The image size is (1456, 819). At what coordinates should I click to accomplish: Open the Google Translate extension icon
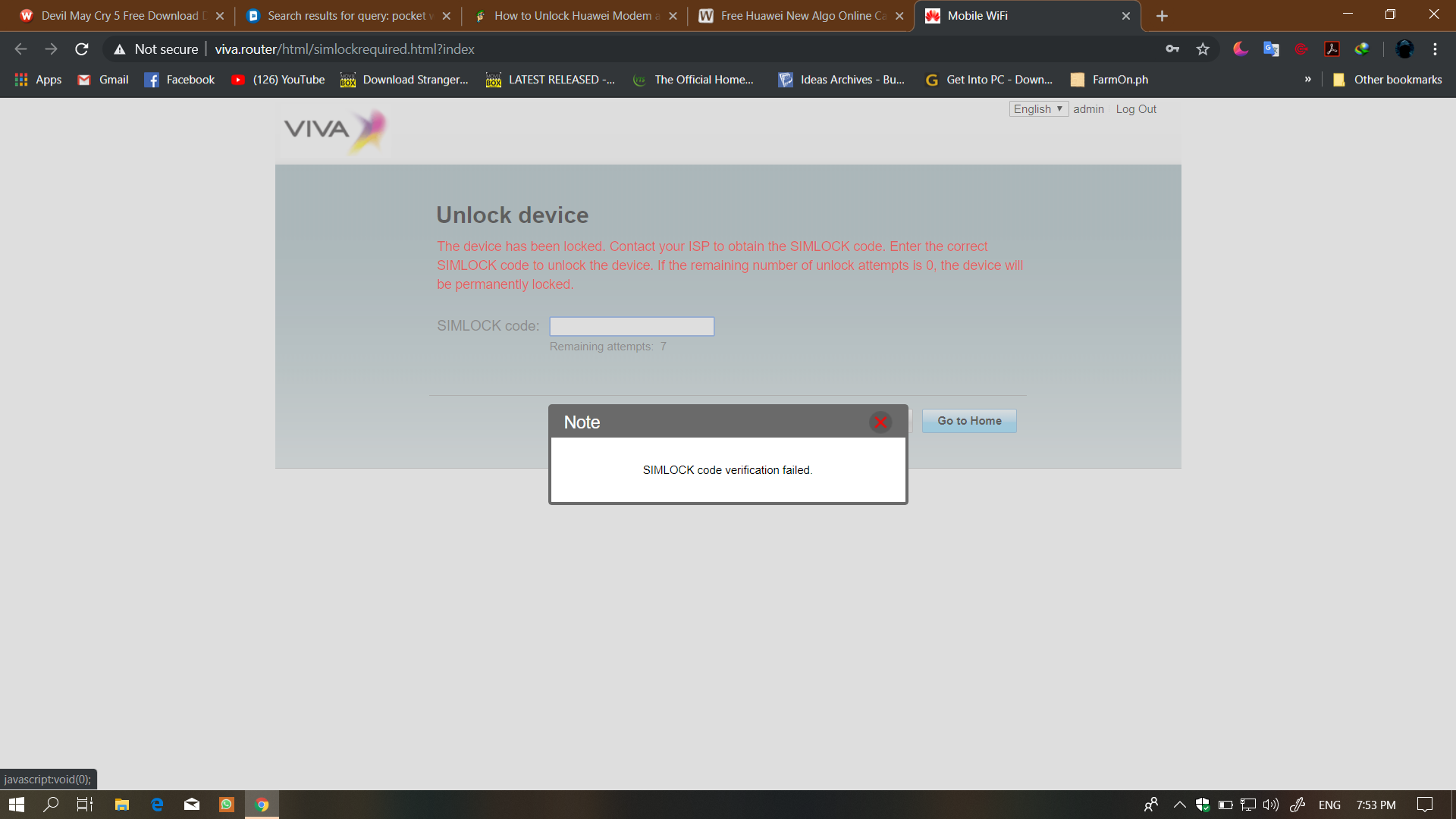(1271, 49)
